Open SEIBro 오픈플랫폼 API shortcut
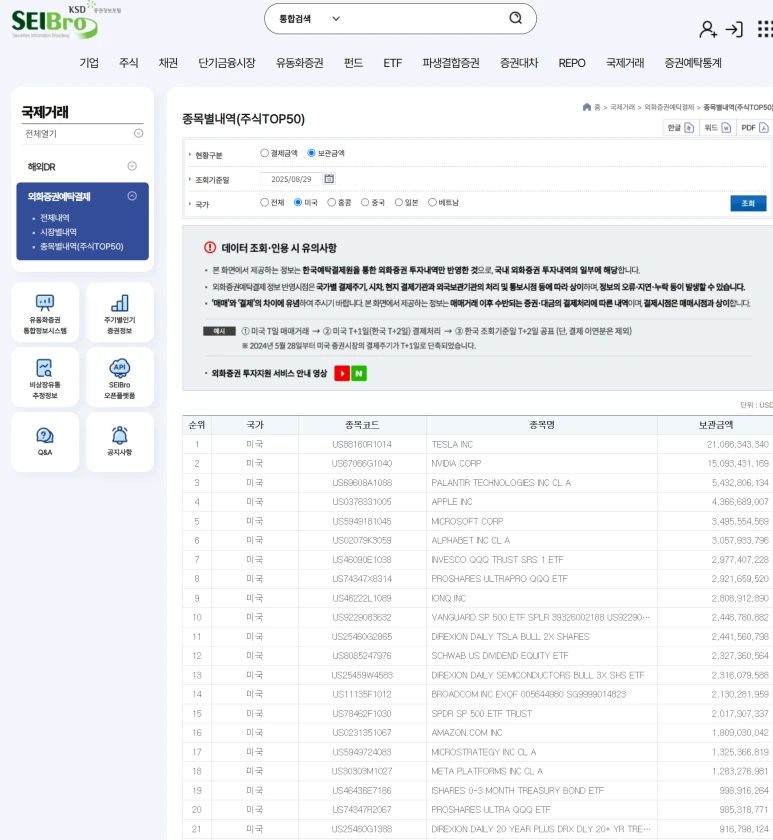Screen dimensions: 773x840 pyautogui.click(x=119, y=378)
